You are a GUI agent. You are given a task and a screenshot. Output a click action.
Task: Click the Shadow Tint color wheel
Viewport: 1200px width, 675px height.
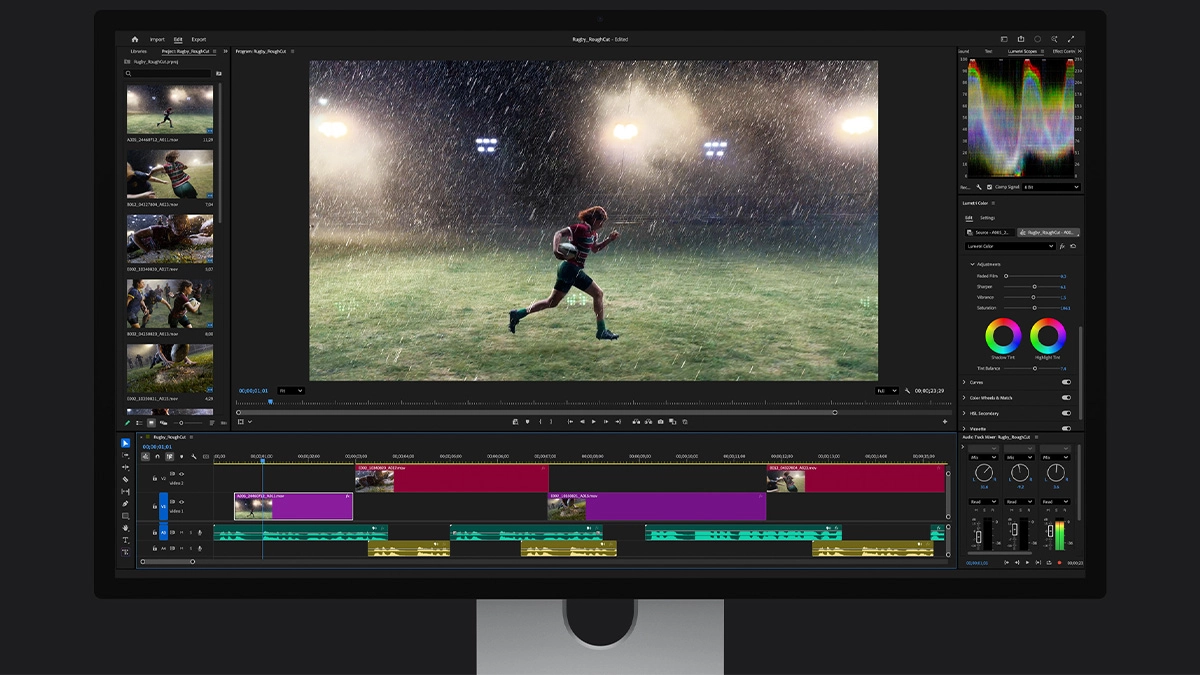pyautogui.click(x=1003, y=336)
